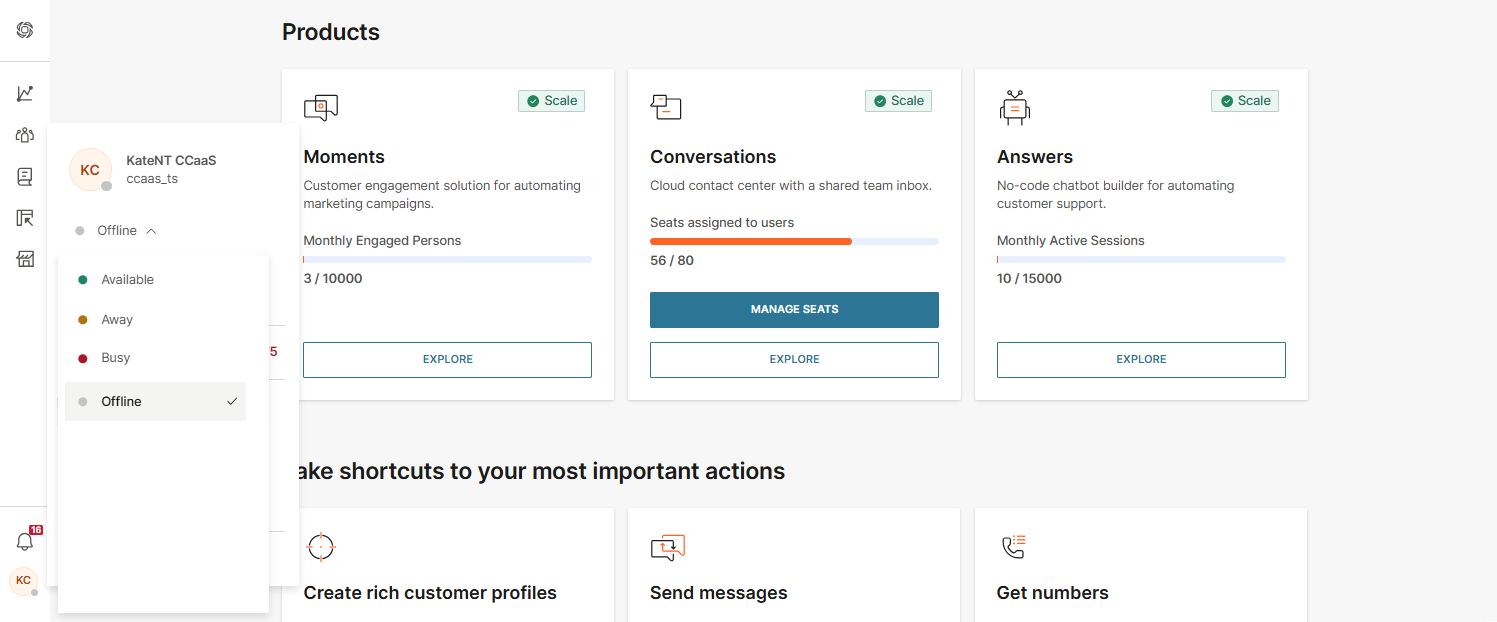Open the Marketplace storefront icon in the sidebar
Screen dimensions: 1497x622
pos(24,259)
